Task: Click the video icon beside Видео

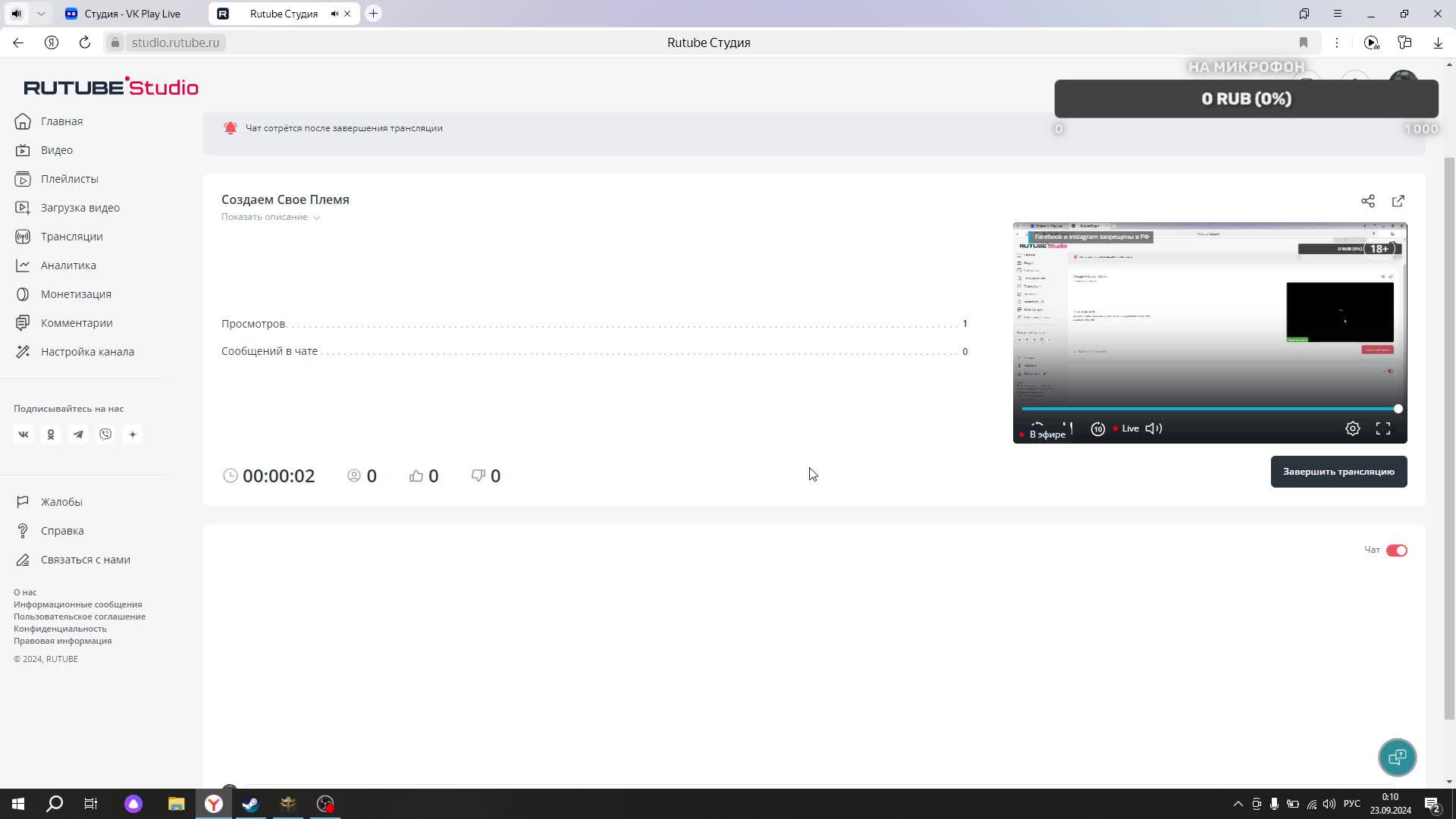Action: 23,150
